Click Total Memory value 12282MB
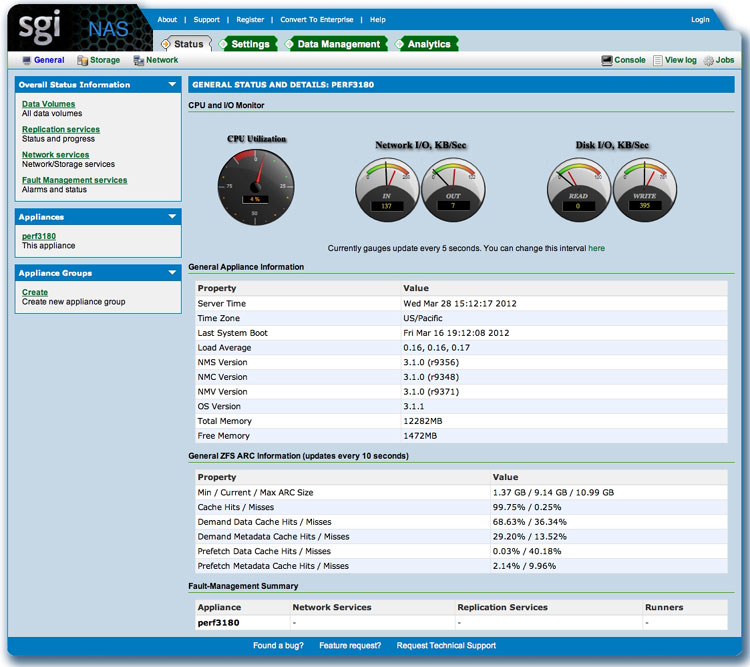The height and width of the screenshot is (667, 750). coord(423,421)
